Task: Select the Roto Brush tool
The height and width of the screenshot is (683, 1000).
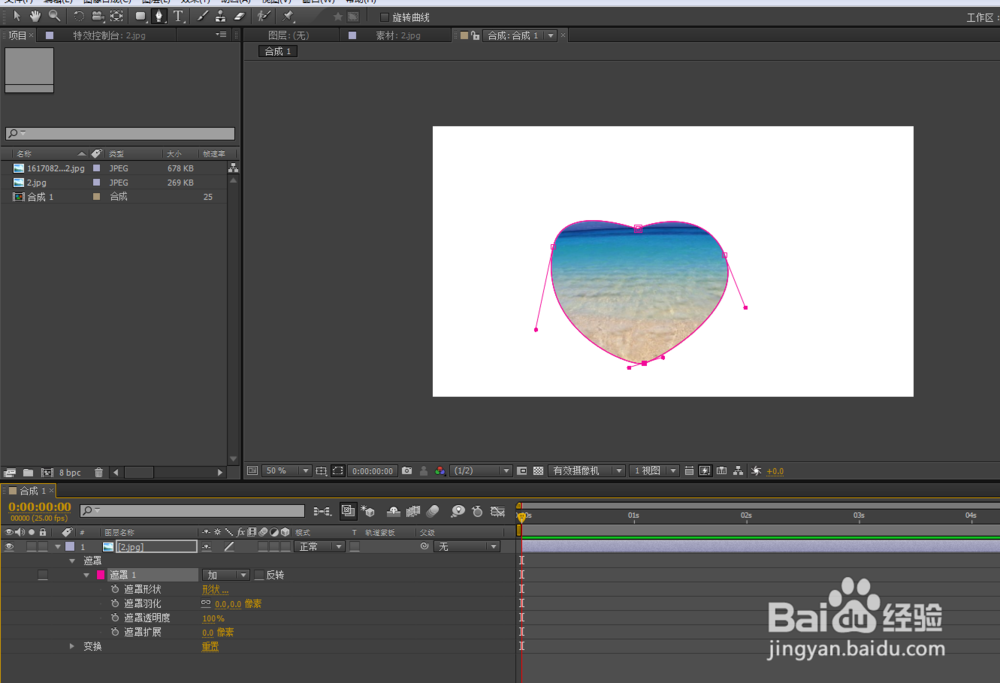Action: tap(263, 16)
